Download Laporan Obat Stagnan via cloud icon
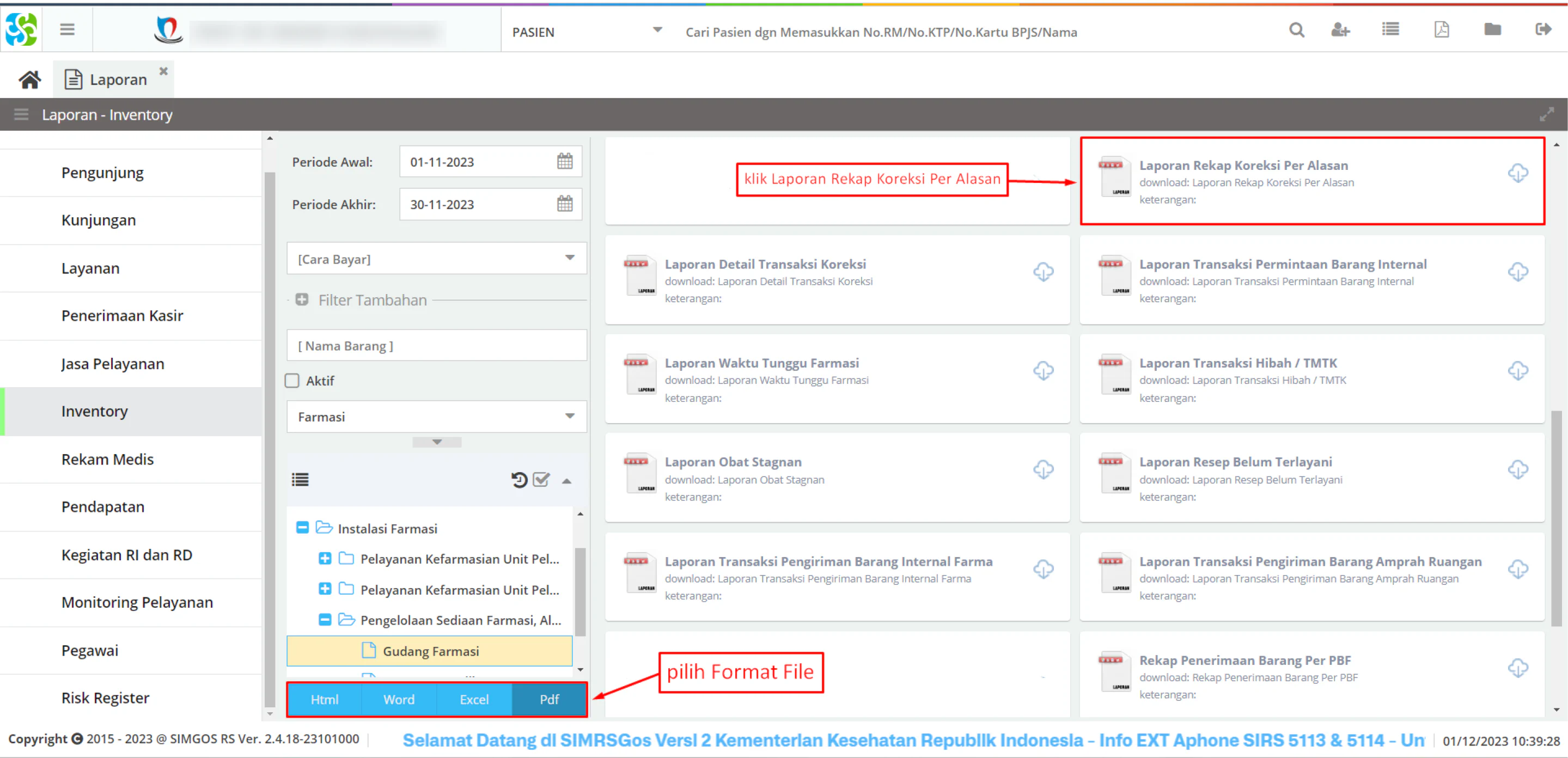 1042,469
